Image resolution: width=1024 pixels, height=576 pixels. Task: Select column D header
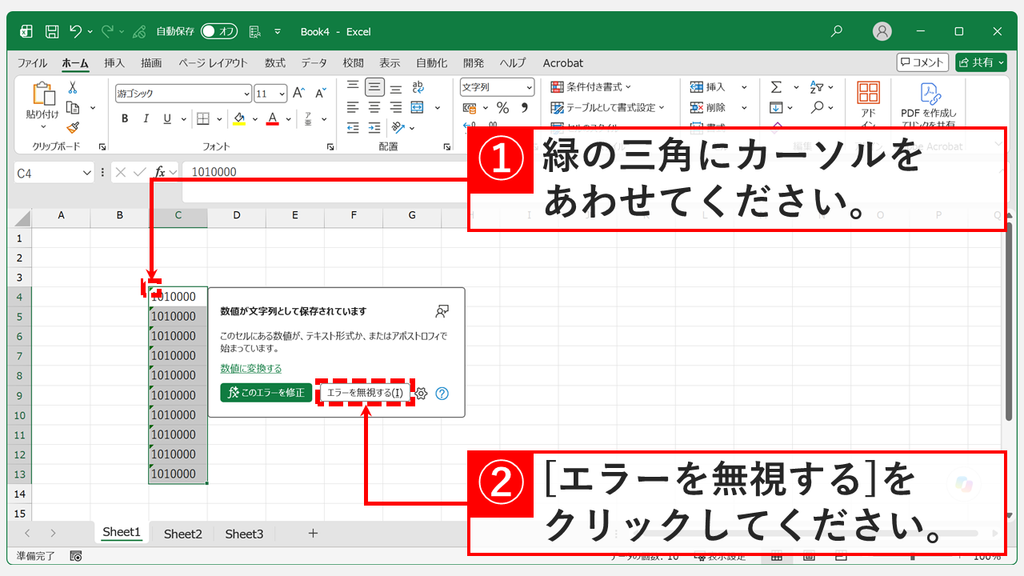tap(236, 216)
